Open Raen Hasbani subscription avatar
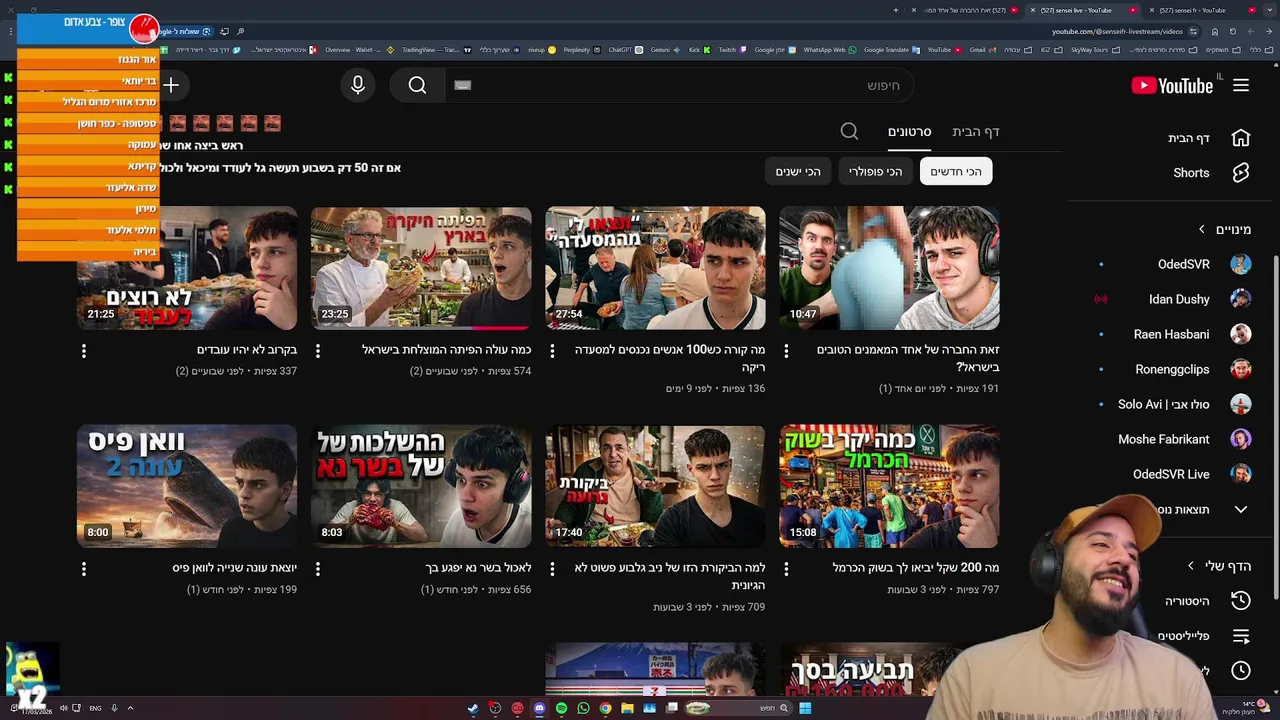Image resolution: width=1280 pixels, height=720 pixels. point(1241,334)
